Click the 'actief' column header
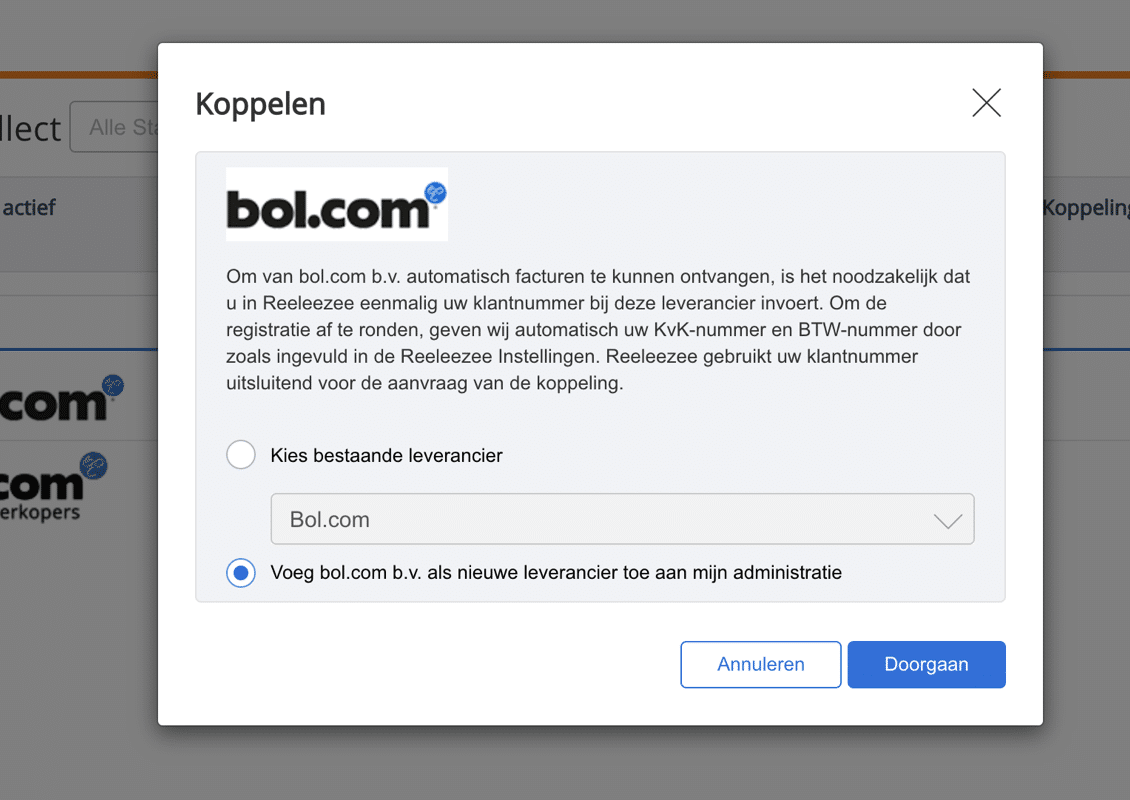 click(x=30, y=208)
